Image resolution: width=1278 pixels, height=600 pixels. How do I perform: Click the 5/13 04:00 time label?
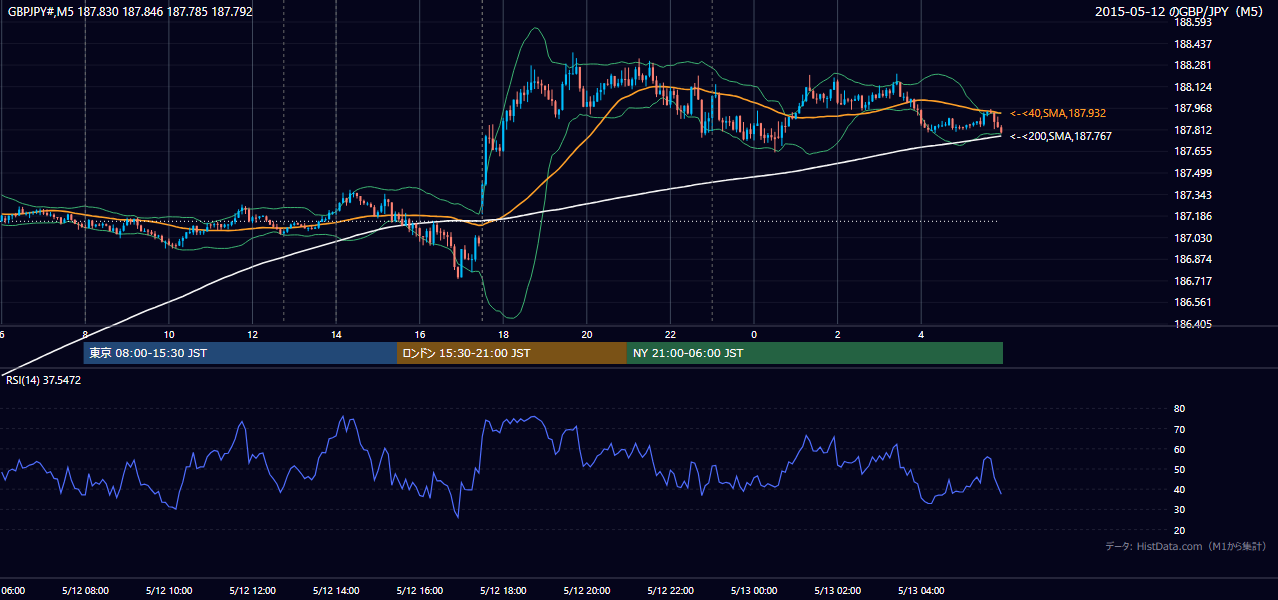pos(921,591)
